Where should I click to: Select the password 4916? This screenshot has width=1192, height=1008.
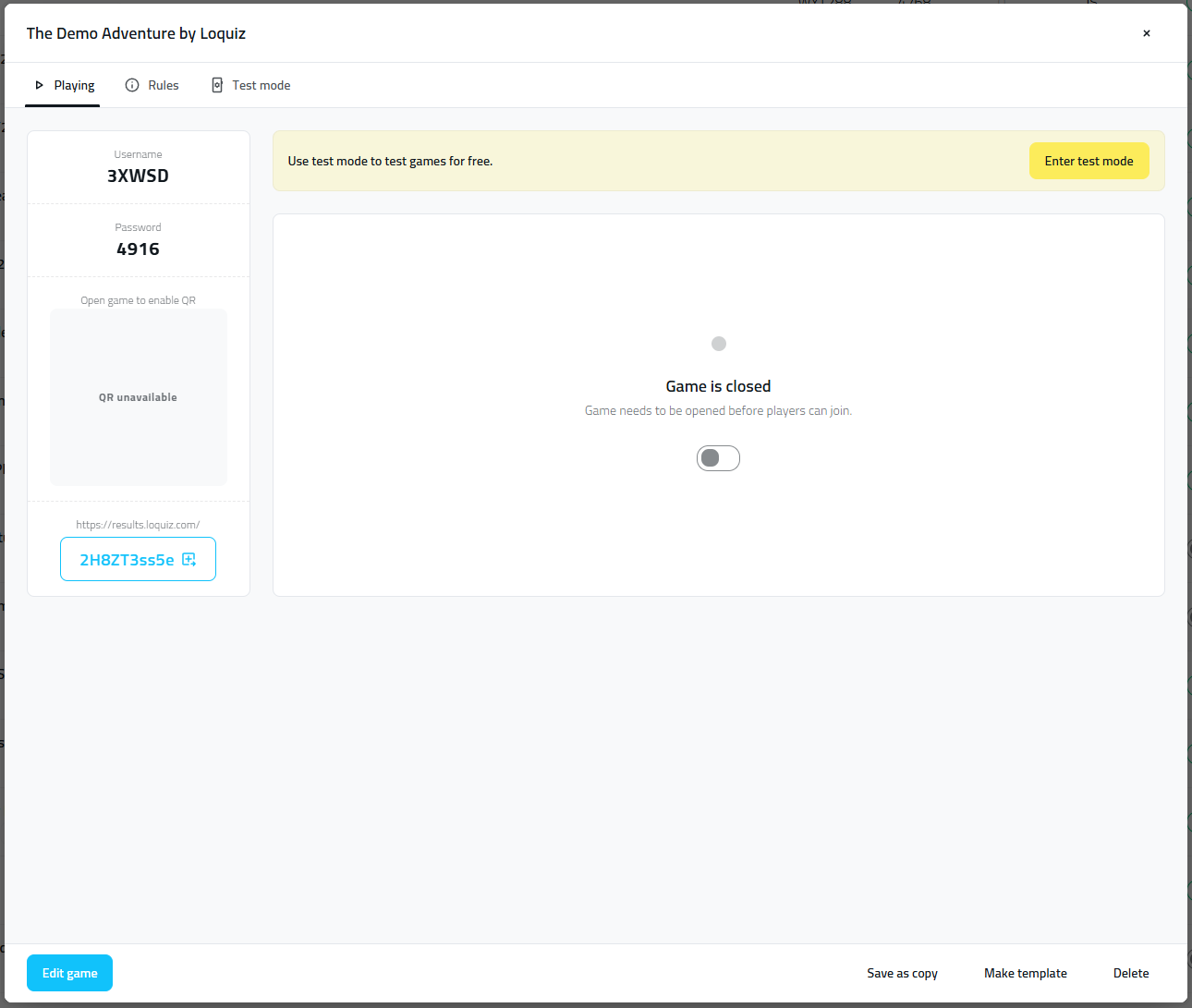coord(138,249)
